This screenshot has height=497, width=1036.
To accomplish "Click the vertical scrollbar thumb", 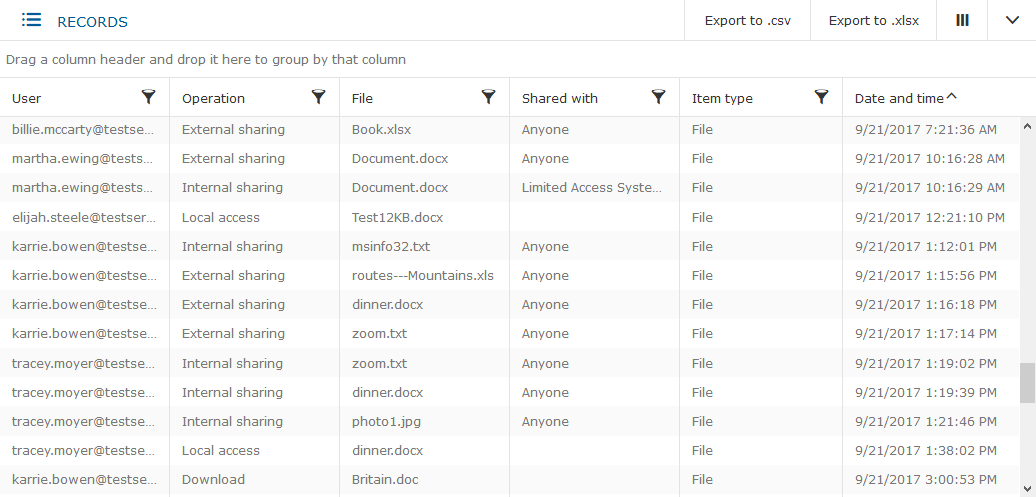I will pos(1027,382).
